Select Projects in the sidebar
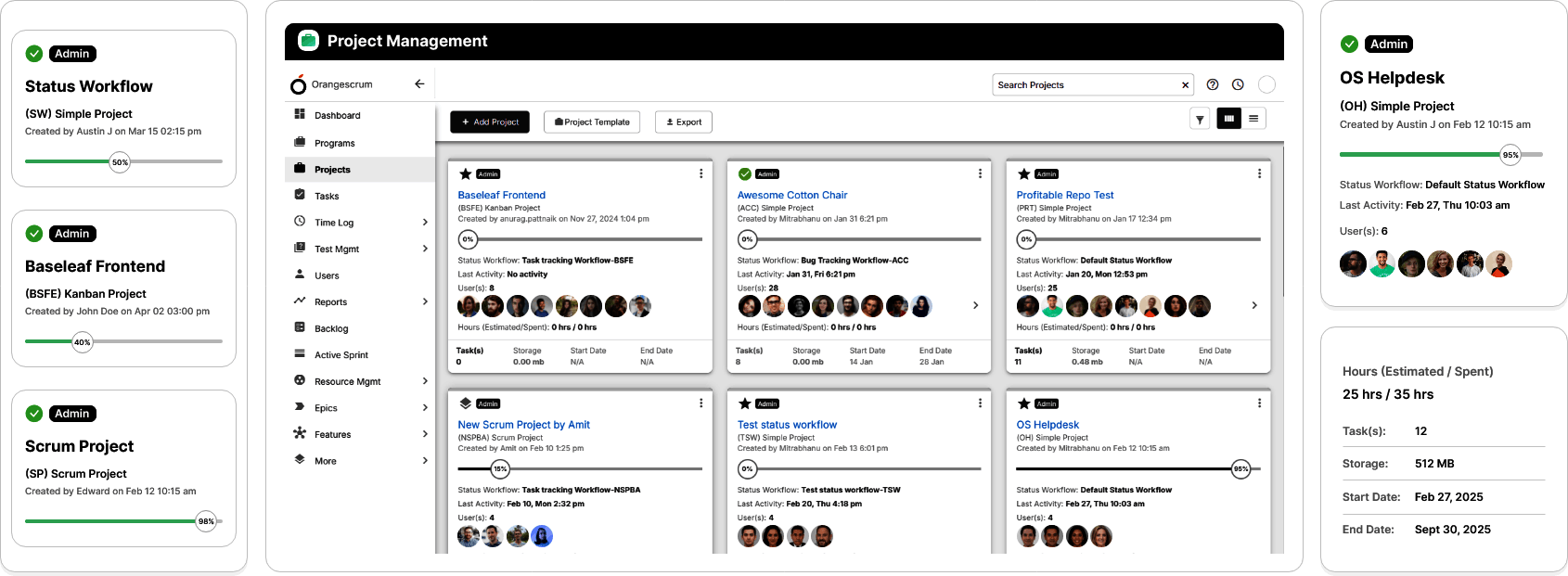 [360, 170]
